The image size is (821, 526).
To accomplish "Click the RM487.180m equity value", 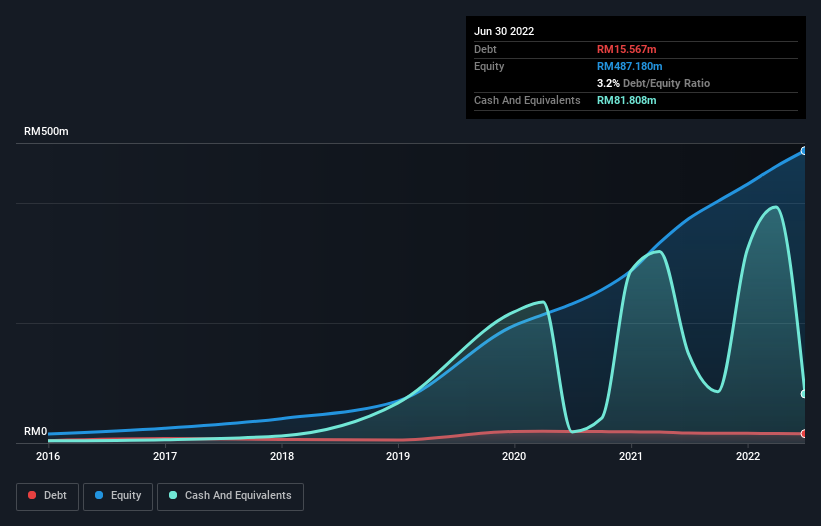I will [629, 66].
